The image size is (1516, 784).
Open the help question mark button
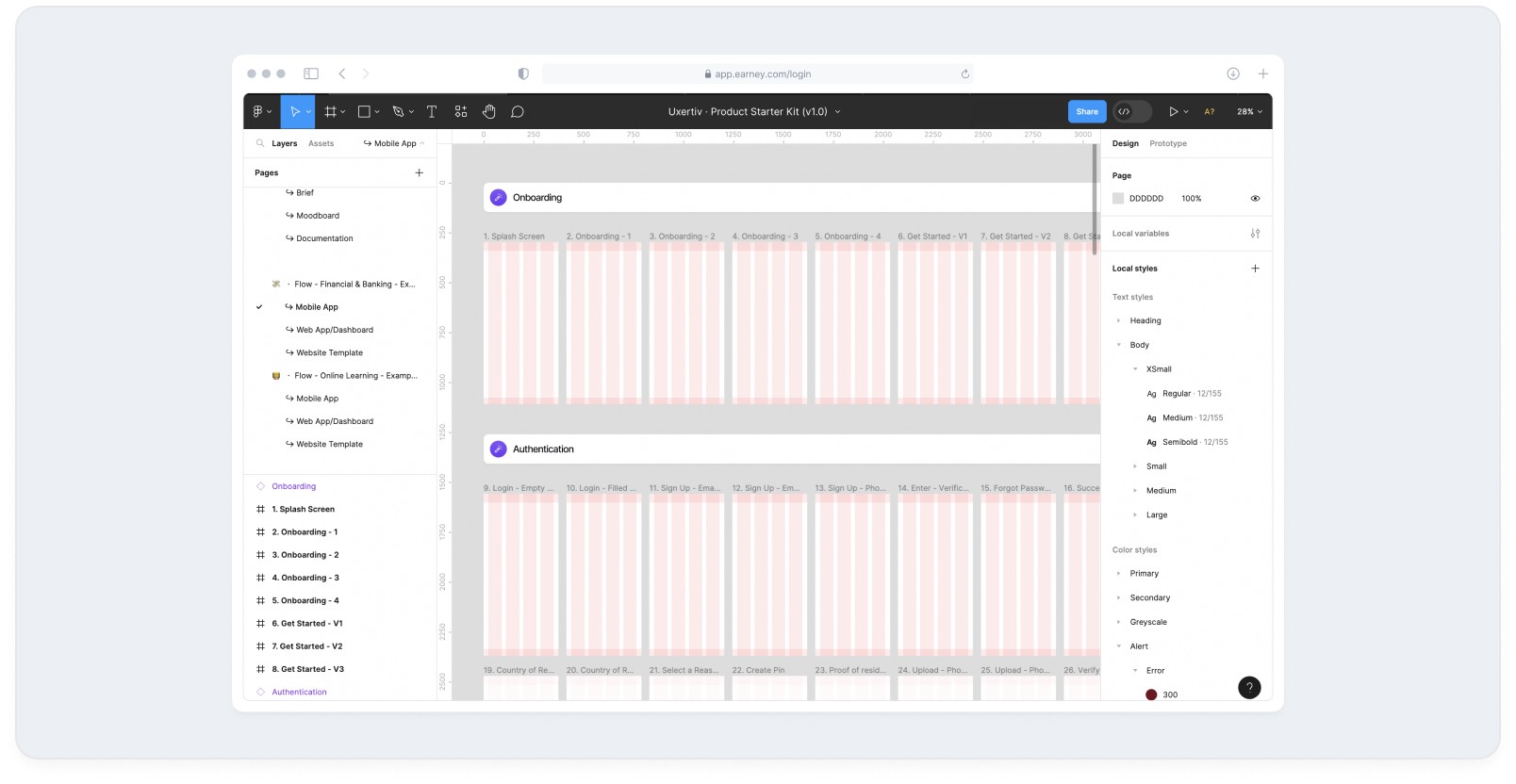(1249, 688)
